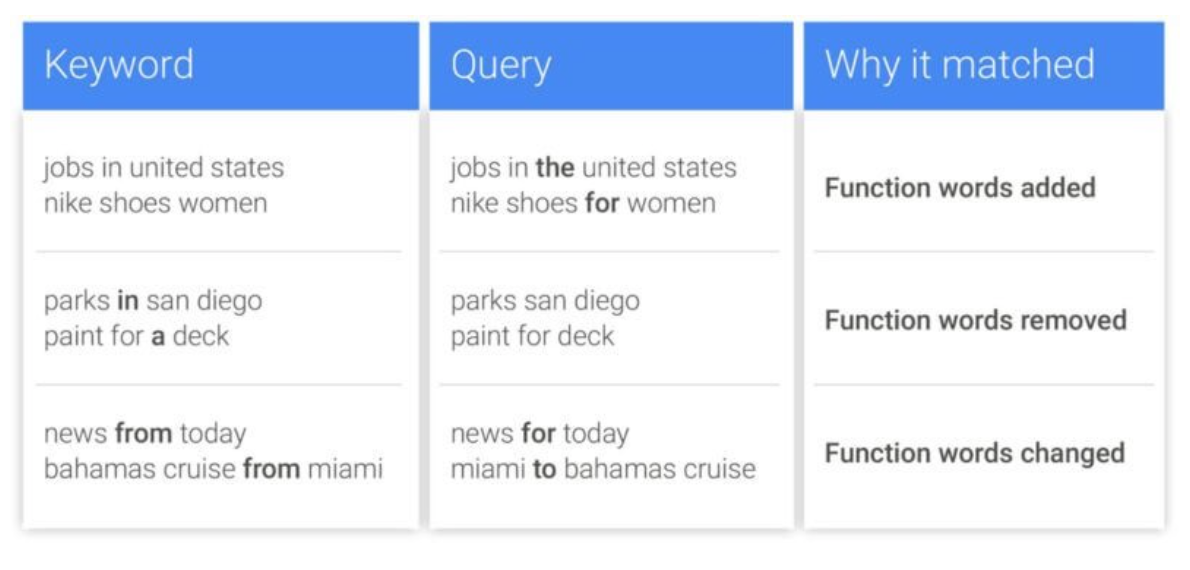Select keyword 'parks in san diego'
The width and height of the screenshot is (1190, 570).
pyautogui.click(x=153, y=300)
